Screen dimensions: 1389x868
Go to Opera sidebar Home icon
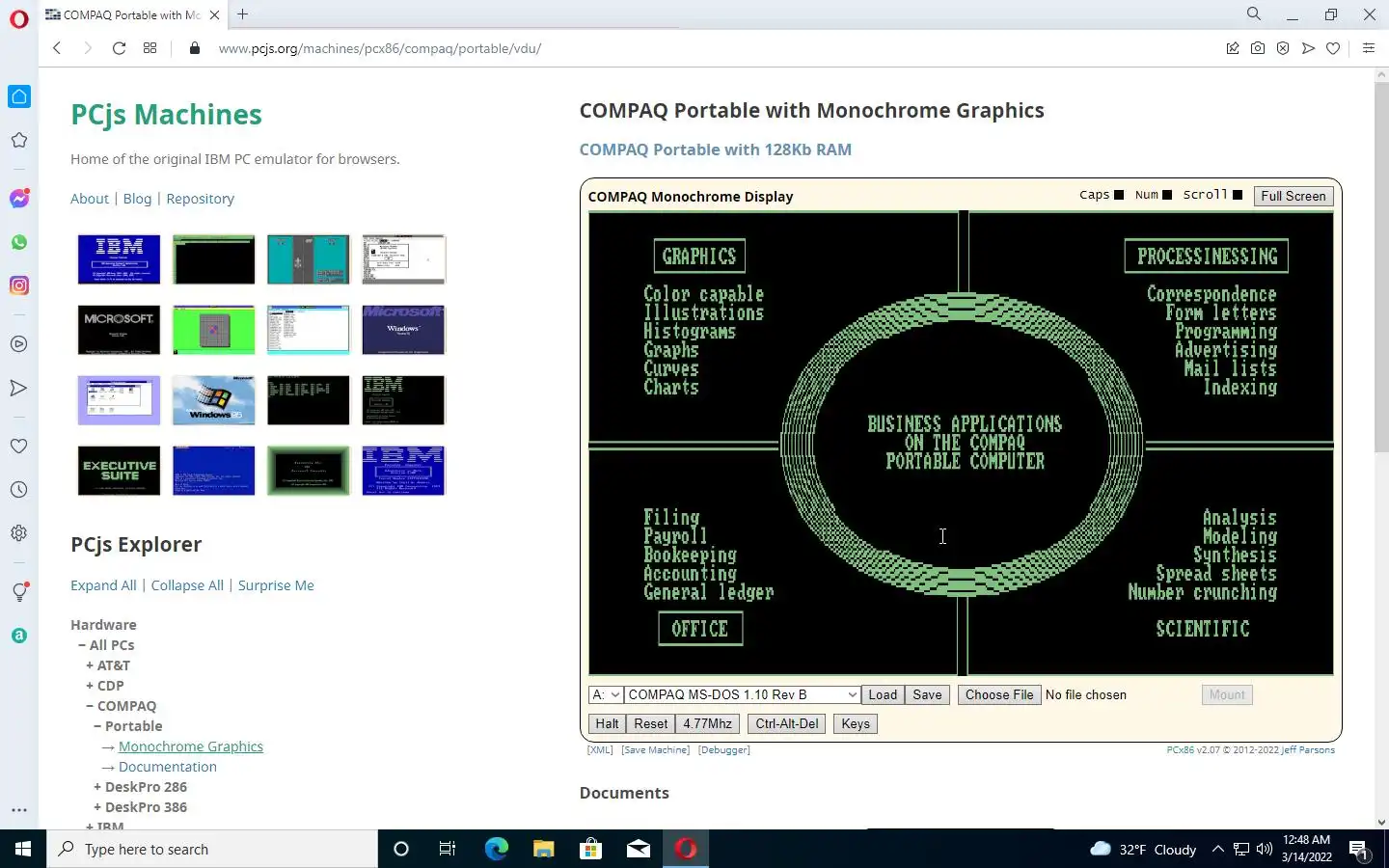pyautogui.click(x=19, y=96)
